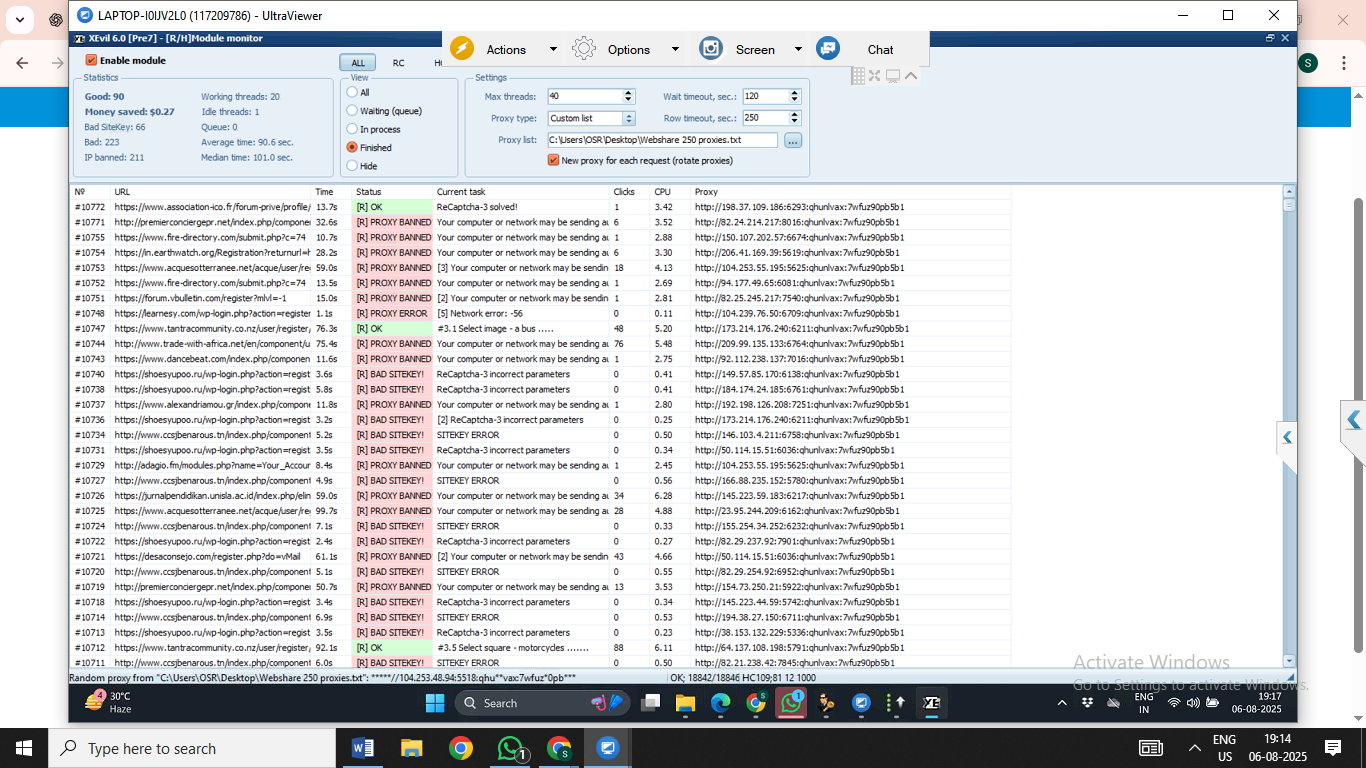Click the browse (...) button for proxy list
This screenshot has width=1366, height=768.
point(793,140)
